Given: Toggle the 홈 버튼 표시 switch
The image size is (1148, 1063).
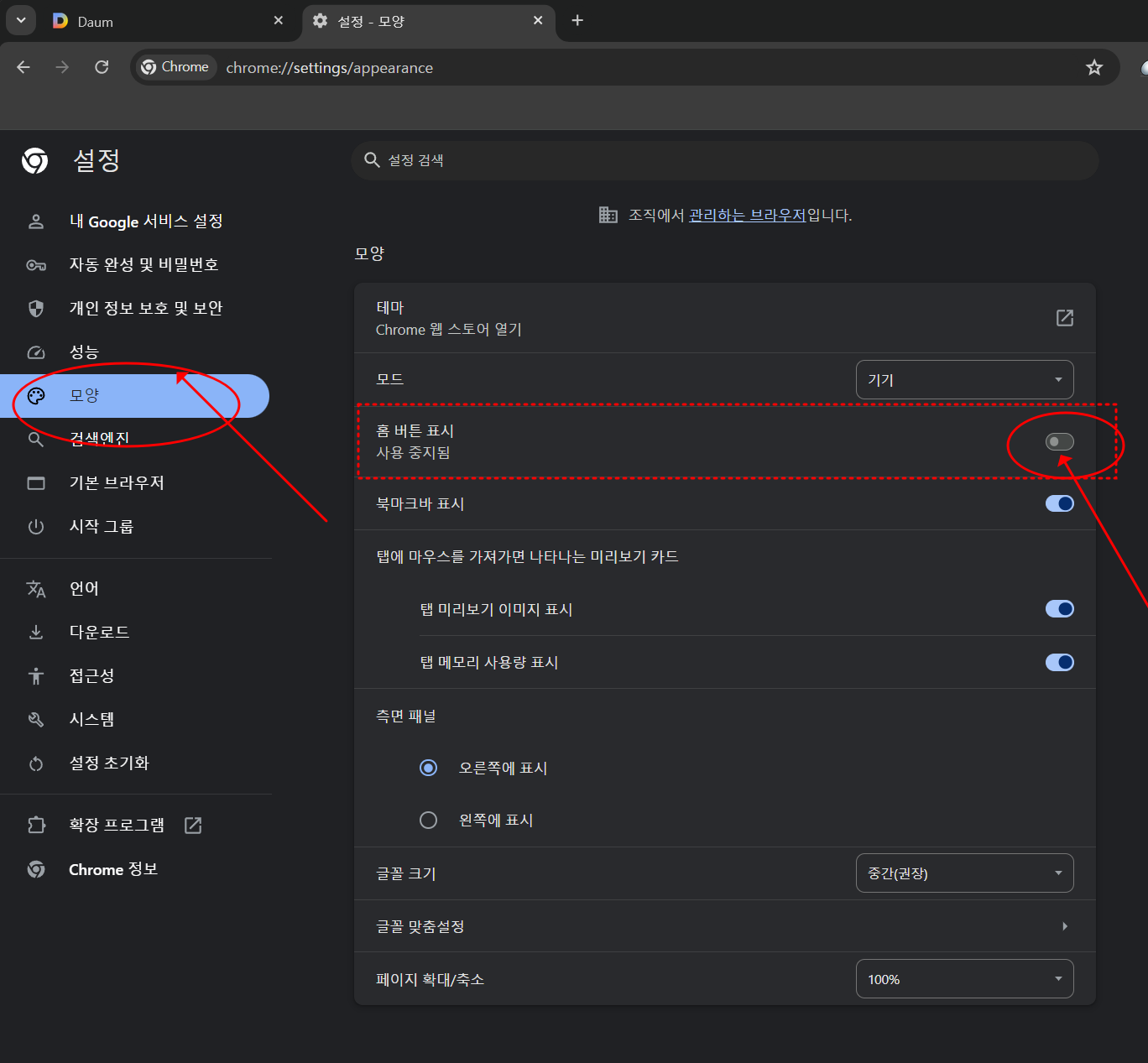Looking at the screenshot, I should pos(1059,442).
